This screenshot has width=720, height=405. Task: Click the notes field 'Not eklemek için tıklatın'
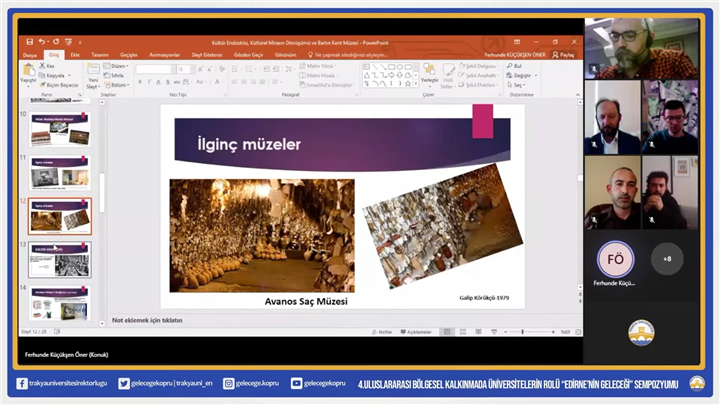tap(147, 320)
